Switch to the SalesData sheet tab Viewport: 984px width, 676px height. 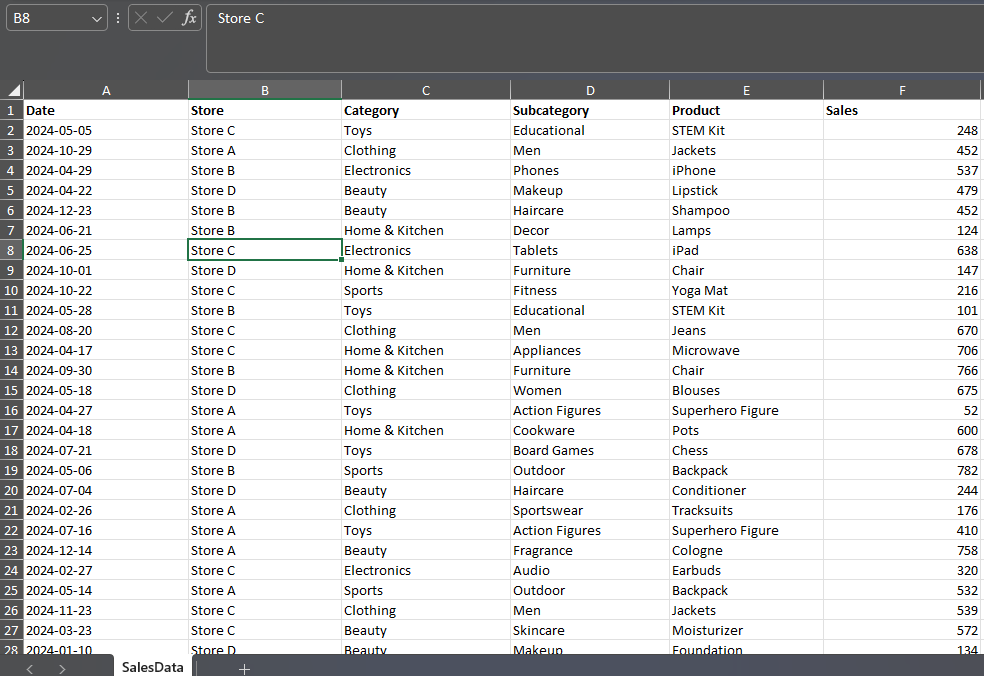[x=152, y=667]
